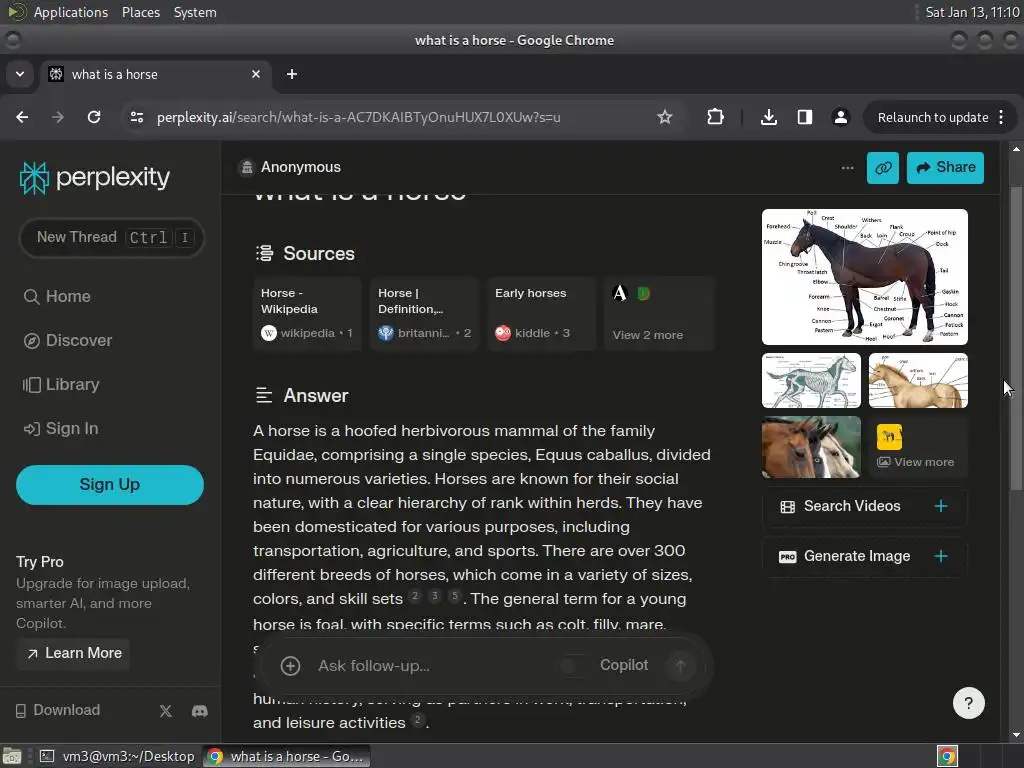Click citation number 2 after skill sets

[x=415, y=596]
